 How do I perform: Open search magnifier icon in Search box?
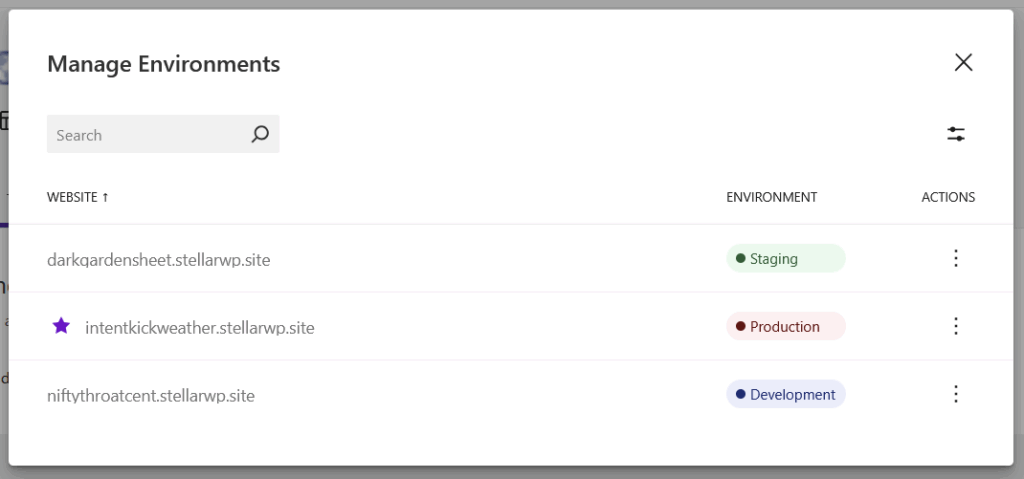(x=260, y=134)
